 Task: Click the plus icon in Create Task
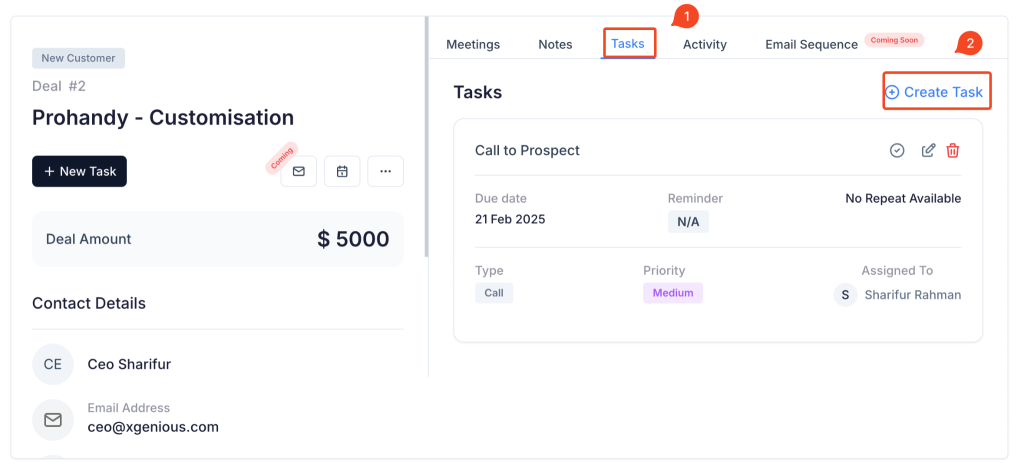coord(891,93)
